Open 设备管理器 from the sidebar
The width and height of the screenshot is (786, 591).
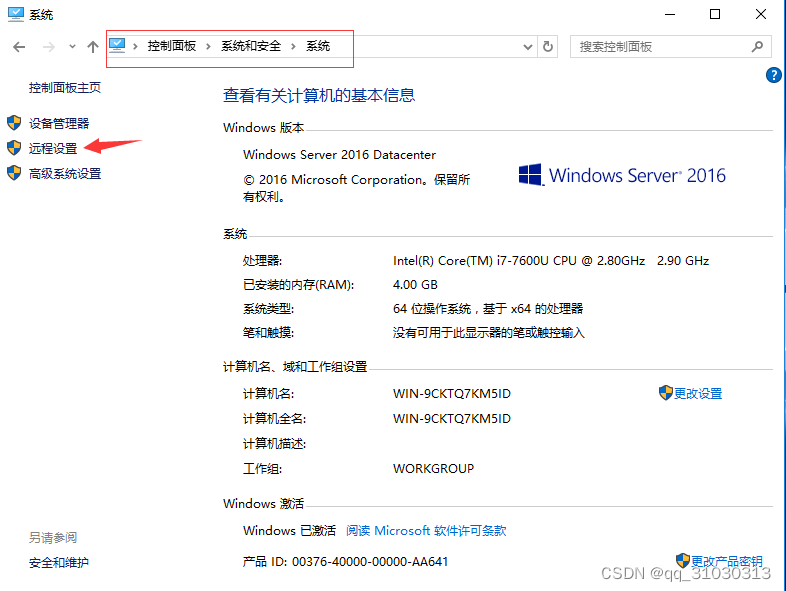pyautogui.click(x=59, y=123)
